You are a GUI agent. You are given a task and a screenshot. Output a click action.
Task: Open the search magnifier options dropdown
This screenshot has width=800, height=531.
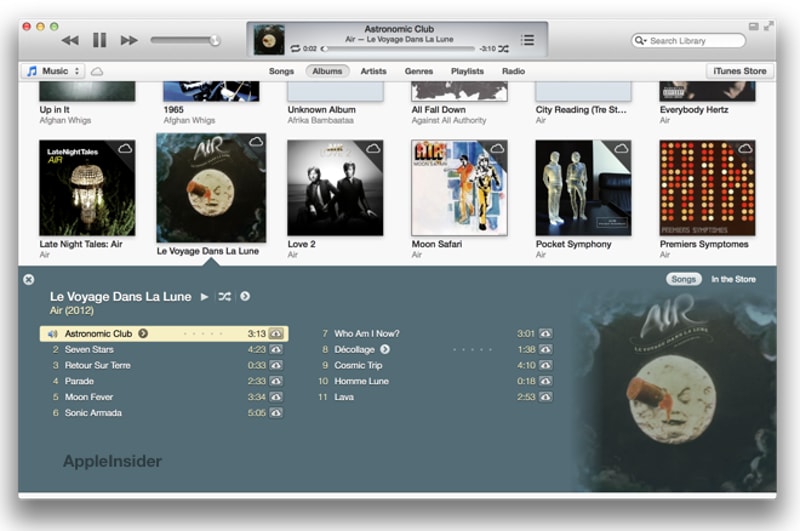click(x=640, y=40)
